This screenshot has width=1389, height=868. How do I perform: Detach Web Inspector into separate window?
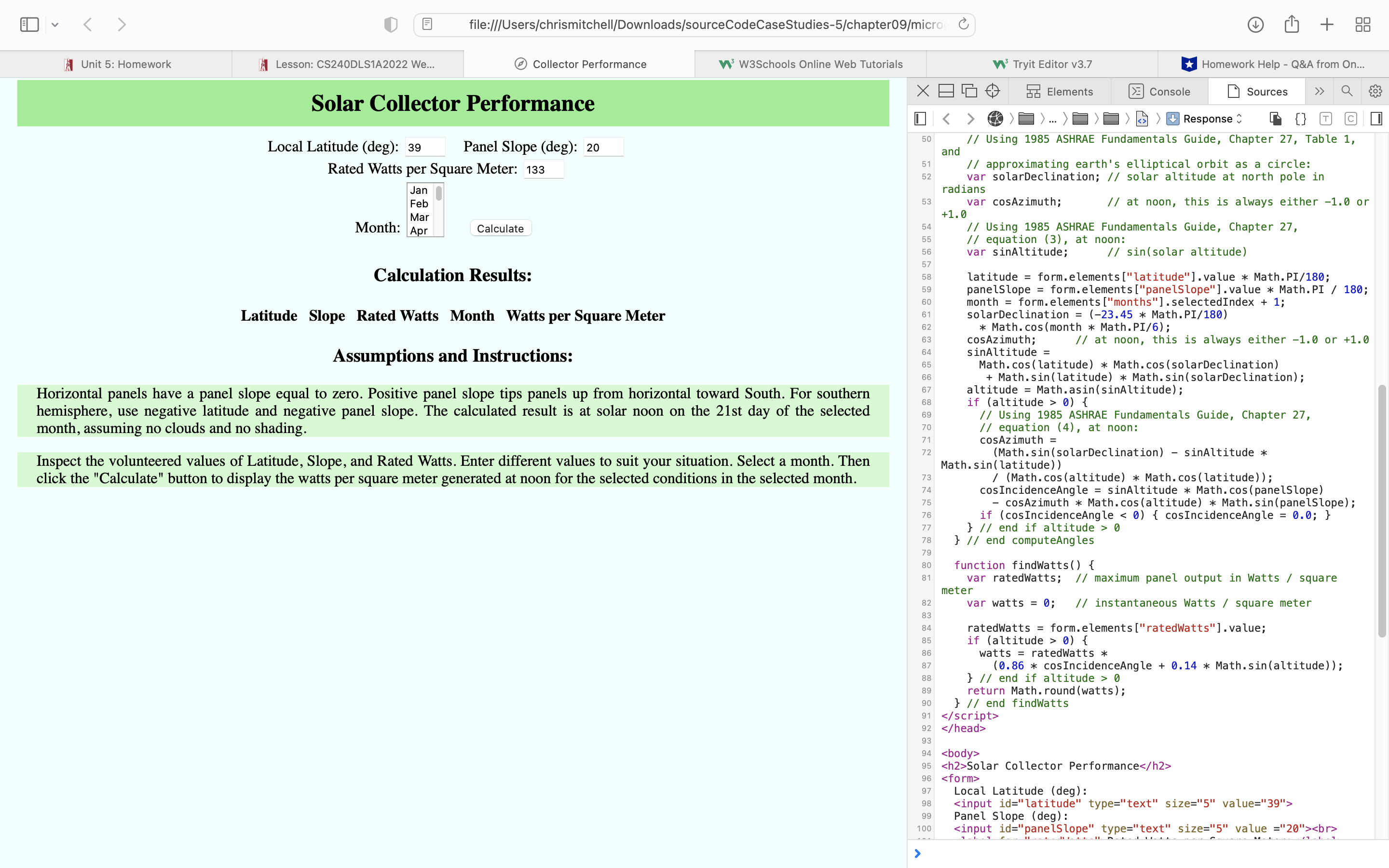tap(969, 91)
